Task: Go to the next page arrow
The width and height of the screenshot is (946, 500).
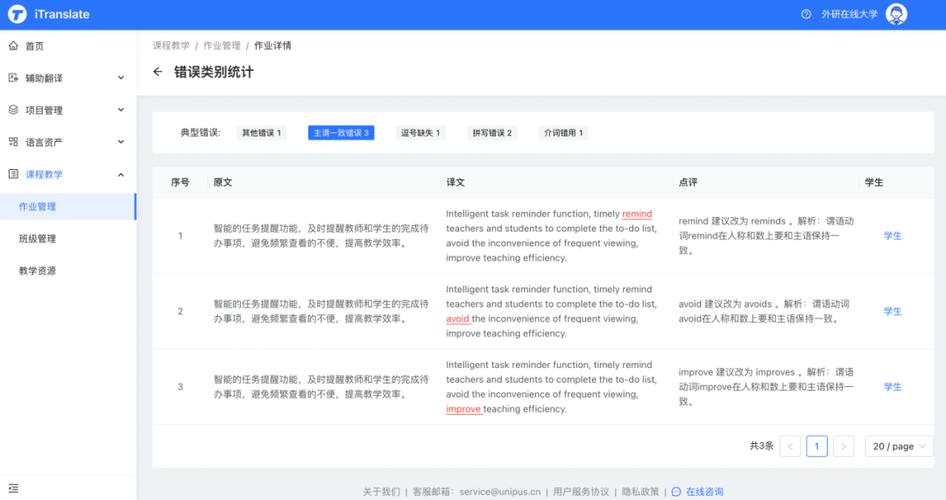Action: (x=843, y=446)
